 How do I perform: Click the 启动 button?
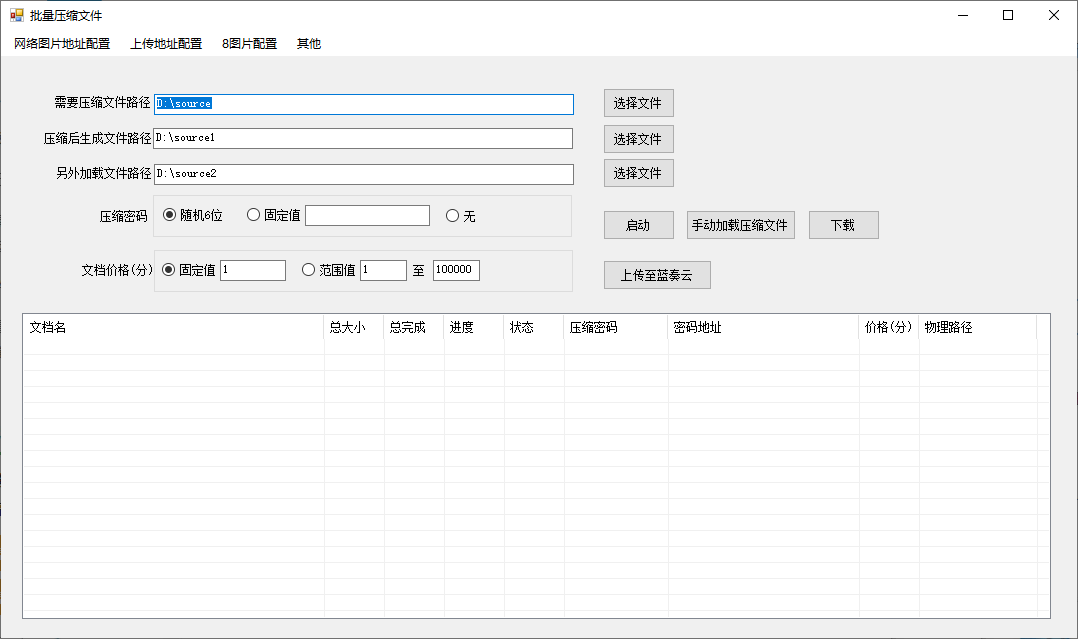tap(639, 225)
